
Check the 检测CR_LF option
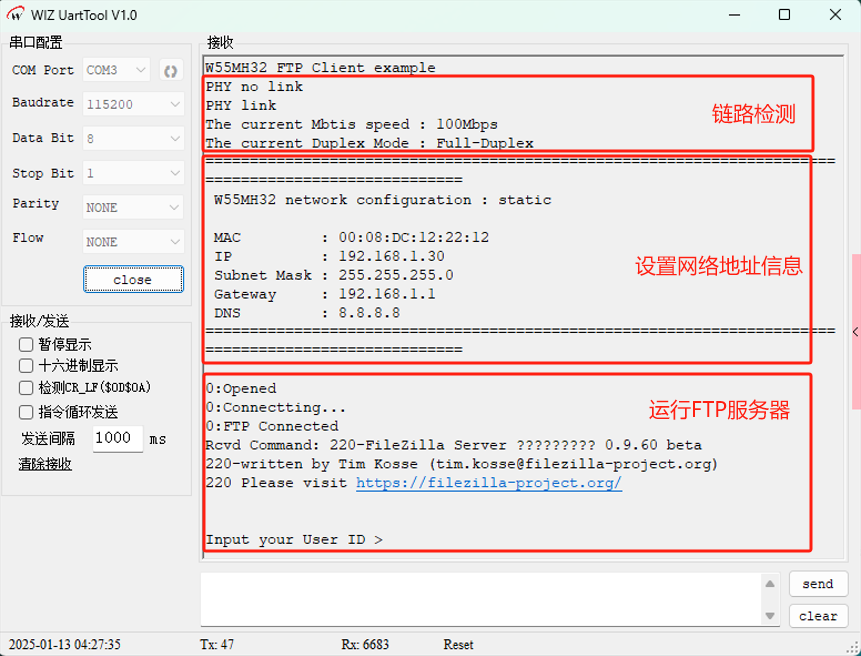[x=26, y=388]
